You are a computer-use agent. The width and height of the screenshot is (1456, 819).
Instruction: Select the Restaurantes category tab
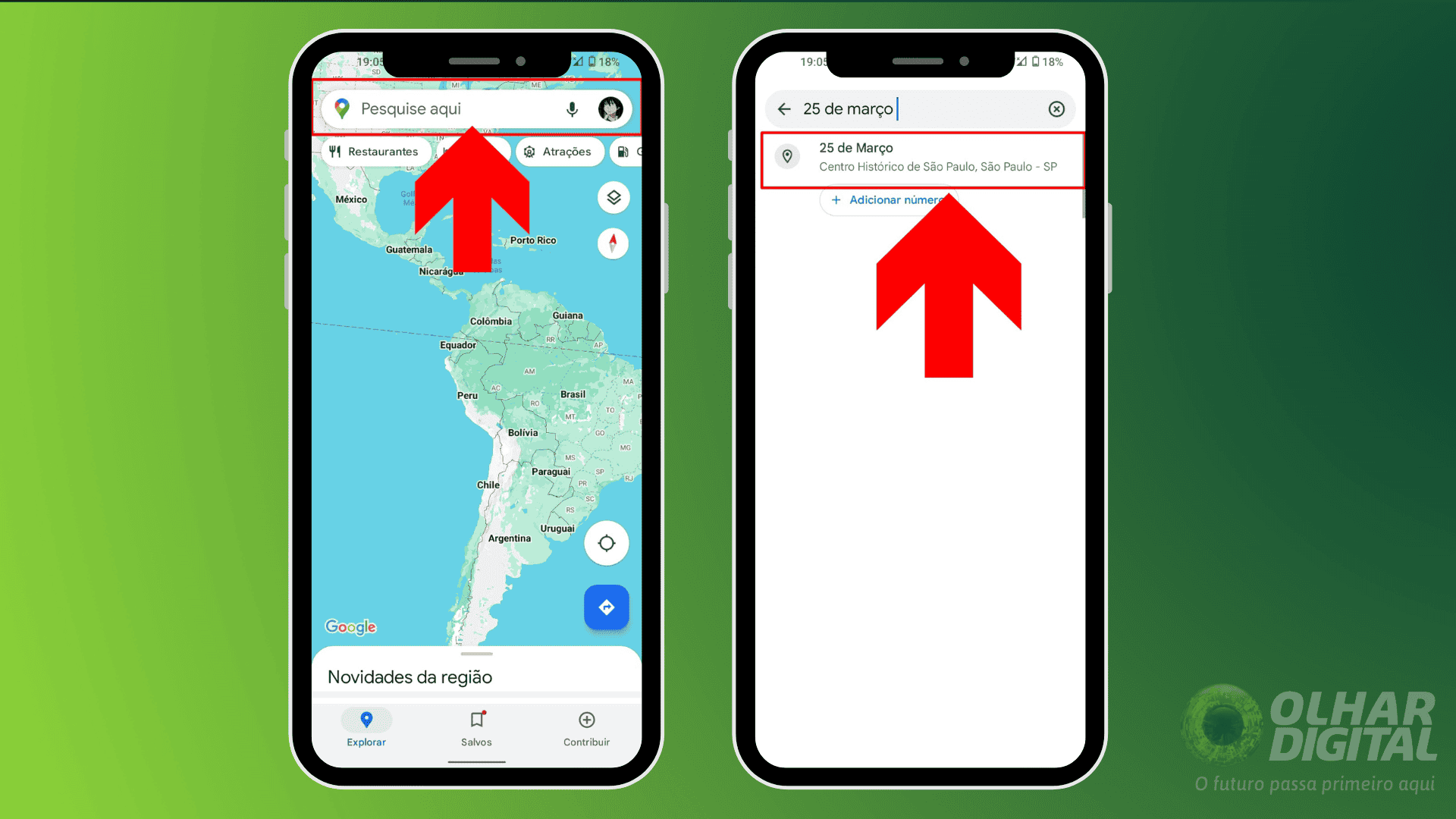coord(376,152)
